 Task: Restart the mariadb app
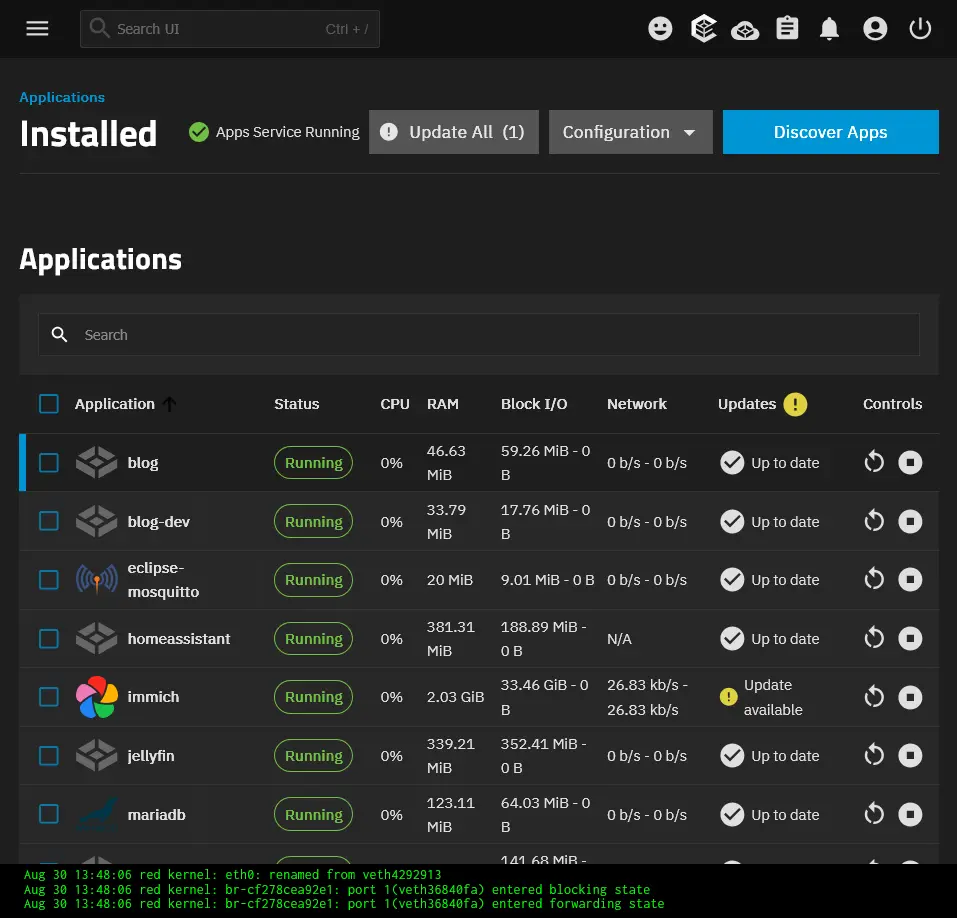[874, 814]
